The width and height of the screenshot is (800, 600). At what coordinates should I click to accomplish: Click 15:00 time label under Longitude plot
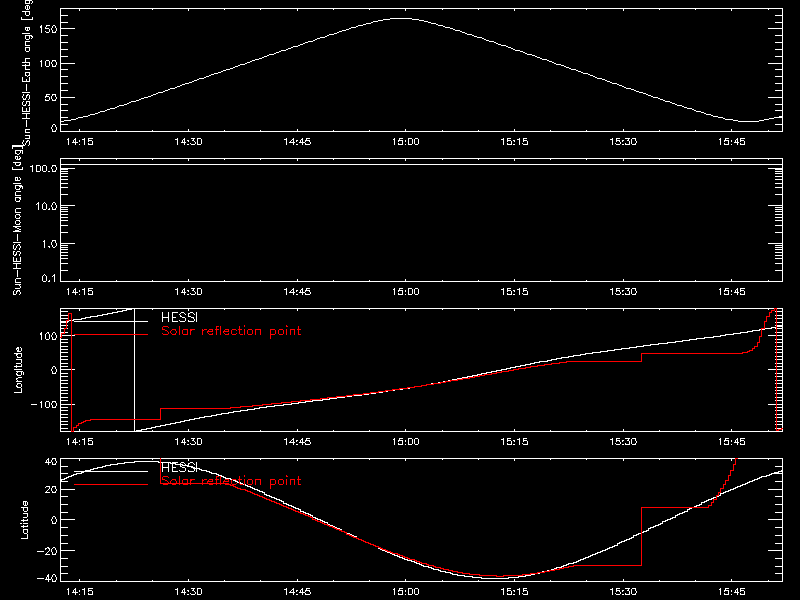tap(406, 442)
